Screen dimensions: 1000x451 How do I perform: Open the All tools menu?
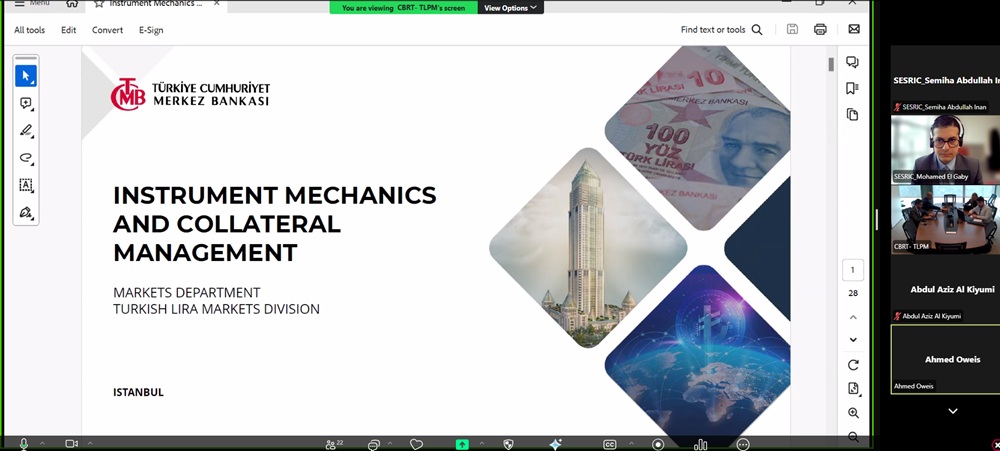[29, 30]
